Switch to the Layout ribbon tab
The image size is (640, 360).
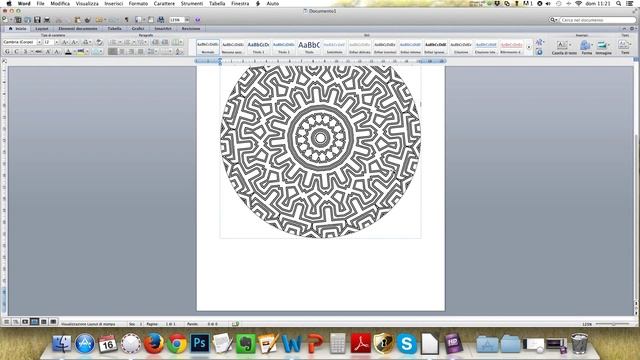coord(42,29)
